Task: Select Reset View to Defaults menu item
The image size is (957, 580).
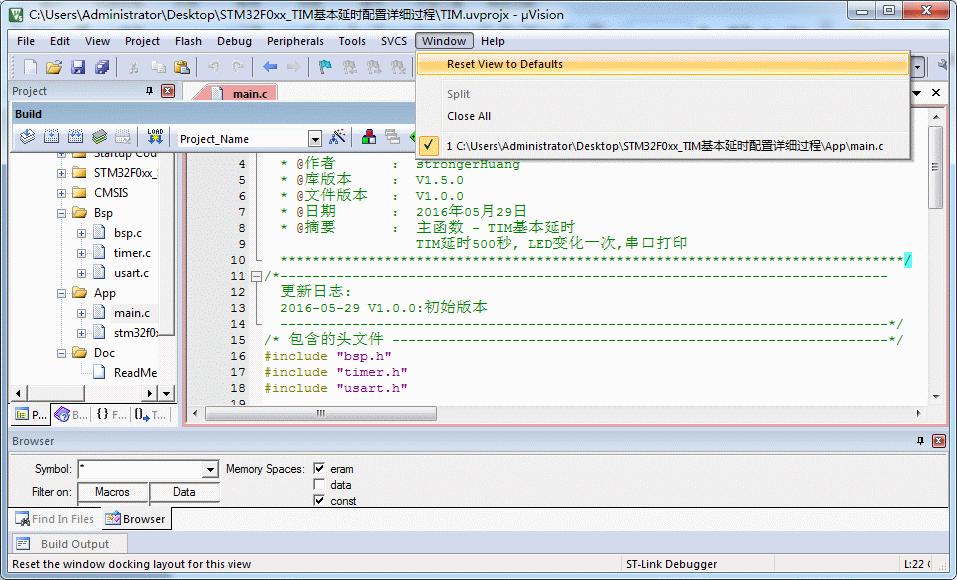Action: tap(663, 64)
